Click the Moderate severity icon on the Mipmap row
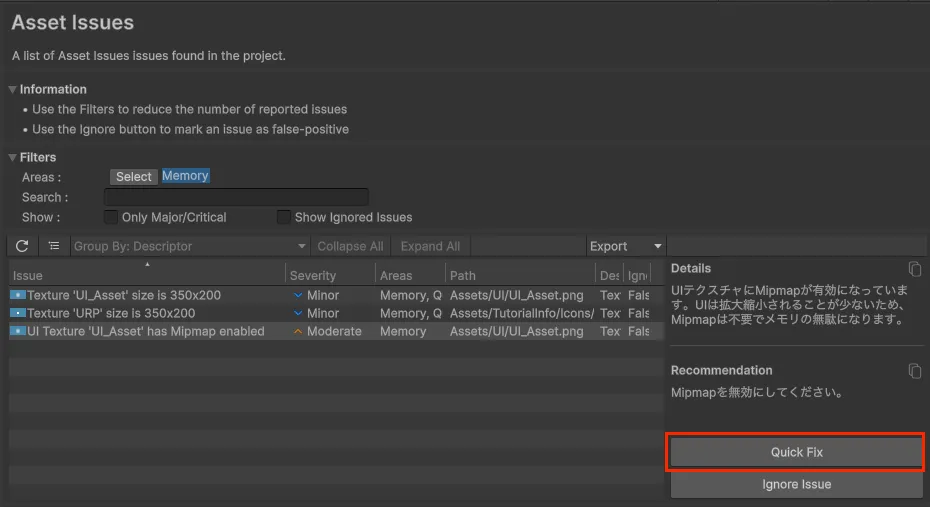The image size is (930, 507). (x=298, y=331)
